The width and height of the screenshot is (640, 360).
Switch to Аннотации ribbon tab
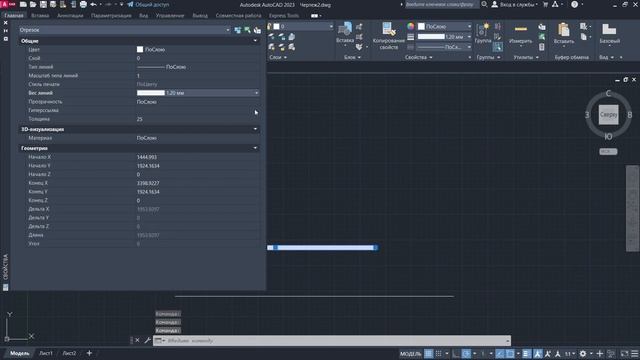pyautogui.click(x=70, y=16)
